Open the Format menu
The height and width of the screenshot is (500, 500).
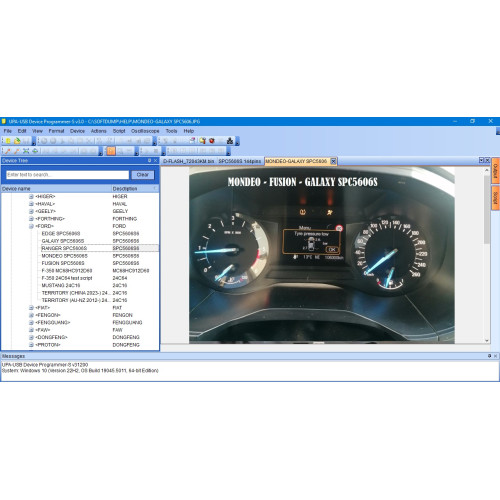56,131
